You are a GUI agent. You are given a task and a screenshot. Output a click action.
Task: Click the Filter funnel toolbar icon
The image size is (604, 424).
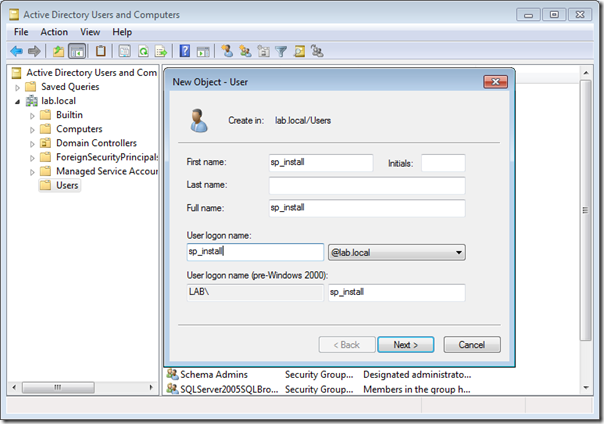pos(281,51)
